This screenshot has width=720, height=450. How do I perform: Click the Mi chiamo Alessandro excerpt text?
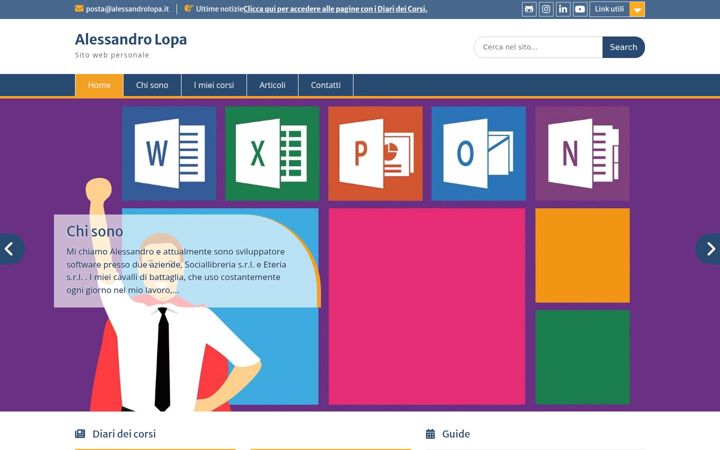(176, 271)
